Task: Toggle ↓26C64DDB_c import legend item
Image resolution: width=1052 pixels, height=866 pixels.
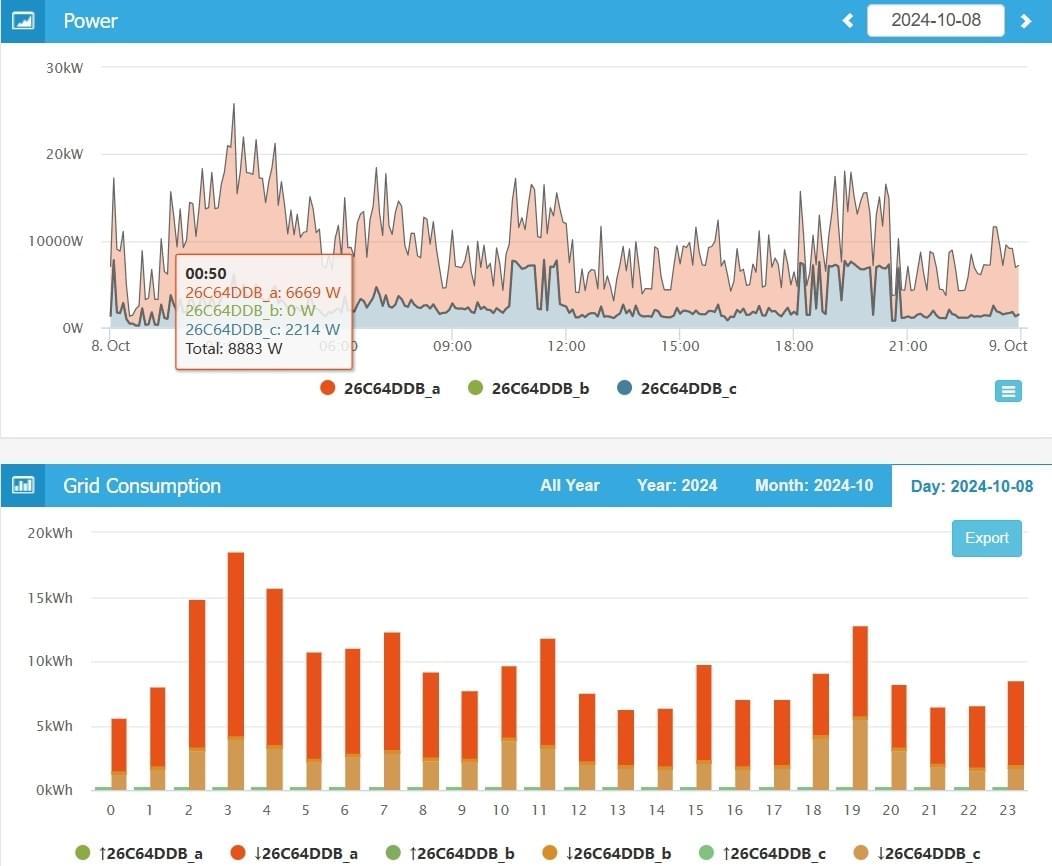Action: (x=916, y=853)
